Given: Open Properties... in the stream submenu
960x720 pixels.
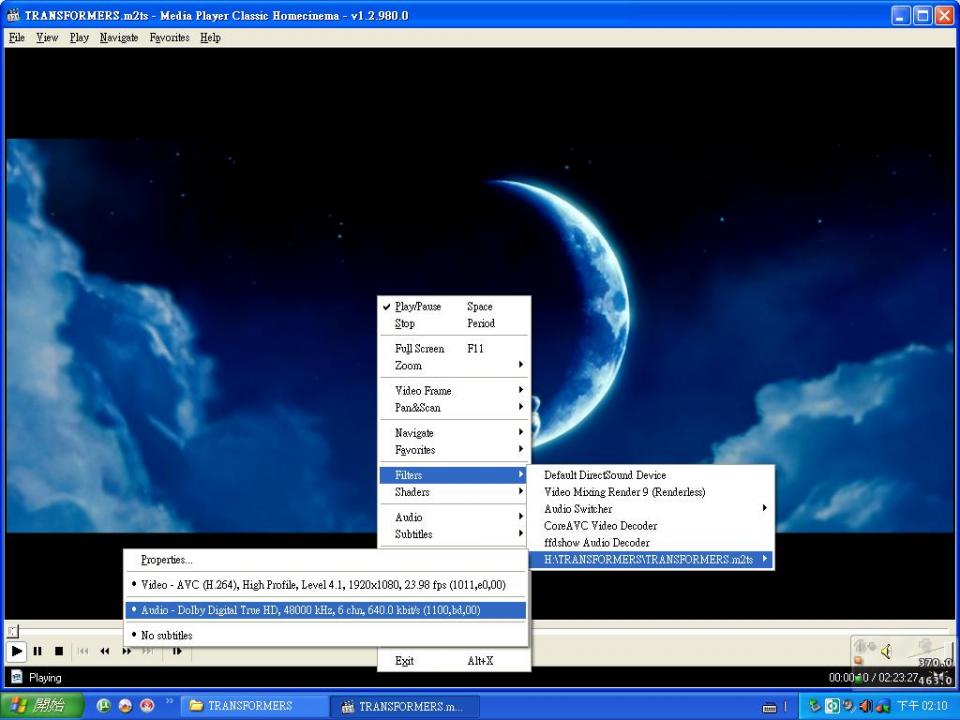Looking at the screenshot, I should 166,560.
